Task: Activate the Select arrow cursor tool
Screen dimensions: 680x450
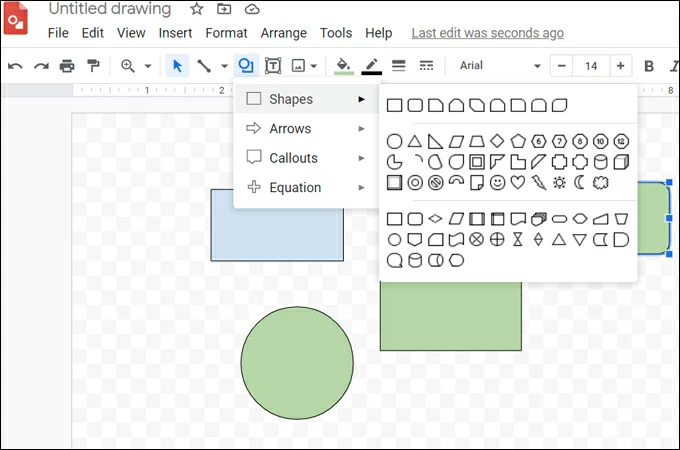Action: coord(177,66)
